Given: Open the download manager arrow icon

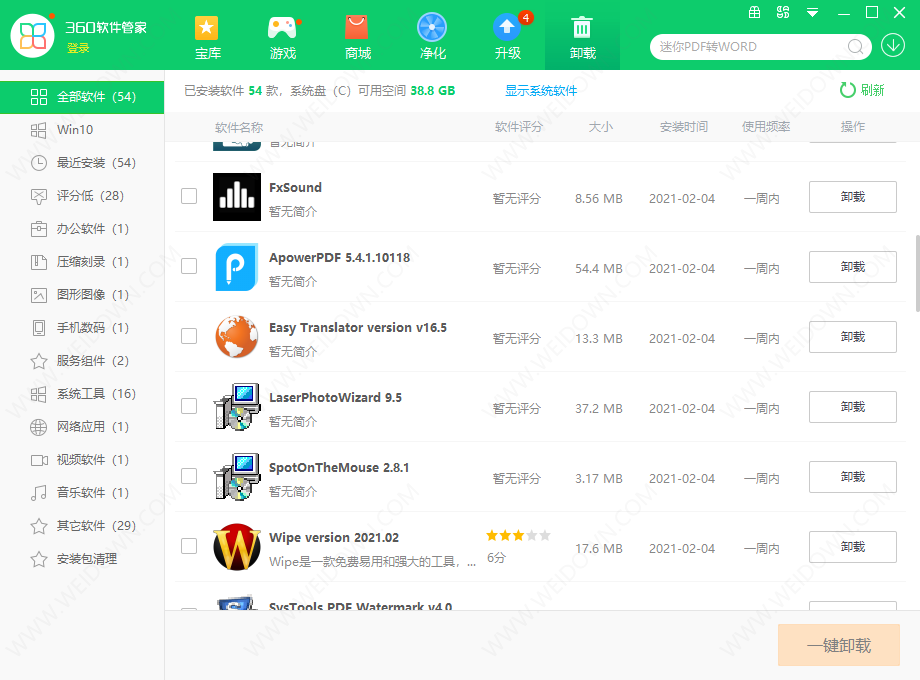Looking at the screenshot, I should [892, 45].
